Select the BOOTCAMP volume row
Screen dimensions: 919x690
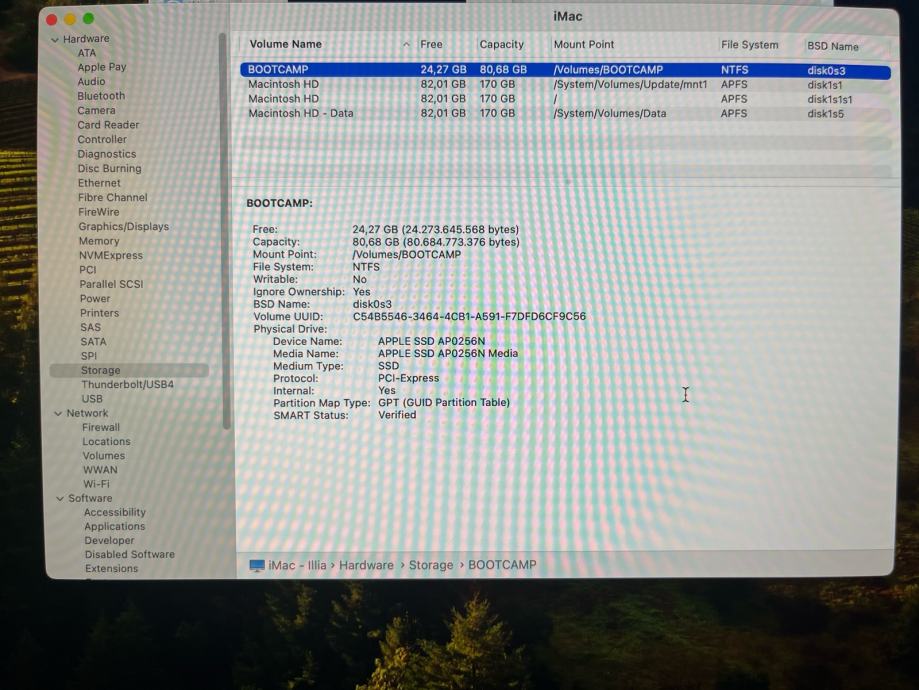(565, 70)
